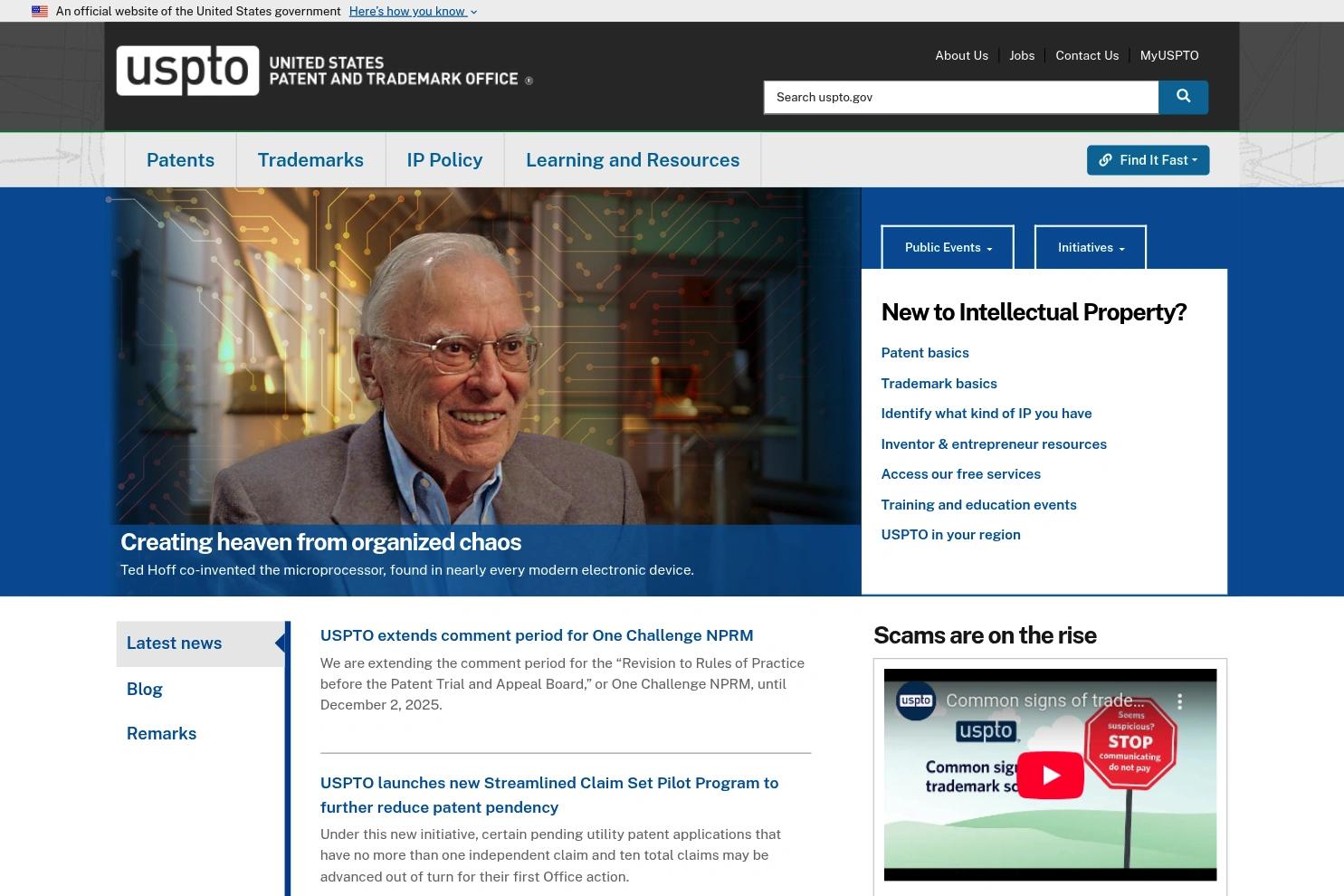The height and width of the screenshot is (896, 1344).
Task: Click "Creating heaven from organized chaos" headline
Action: click(x=320, y=542)
